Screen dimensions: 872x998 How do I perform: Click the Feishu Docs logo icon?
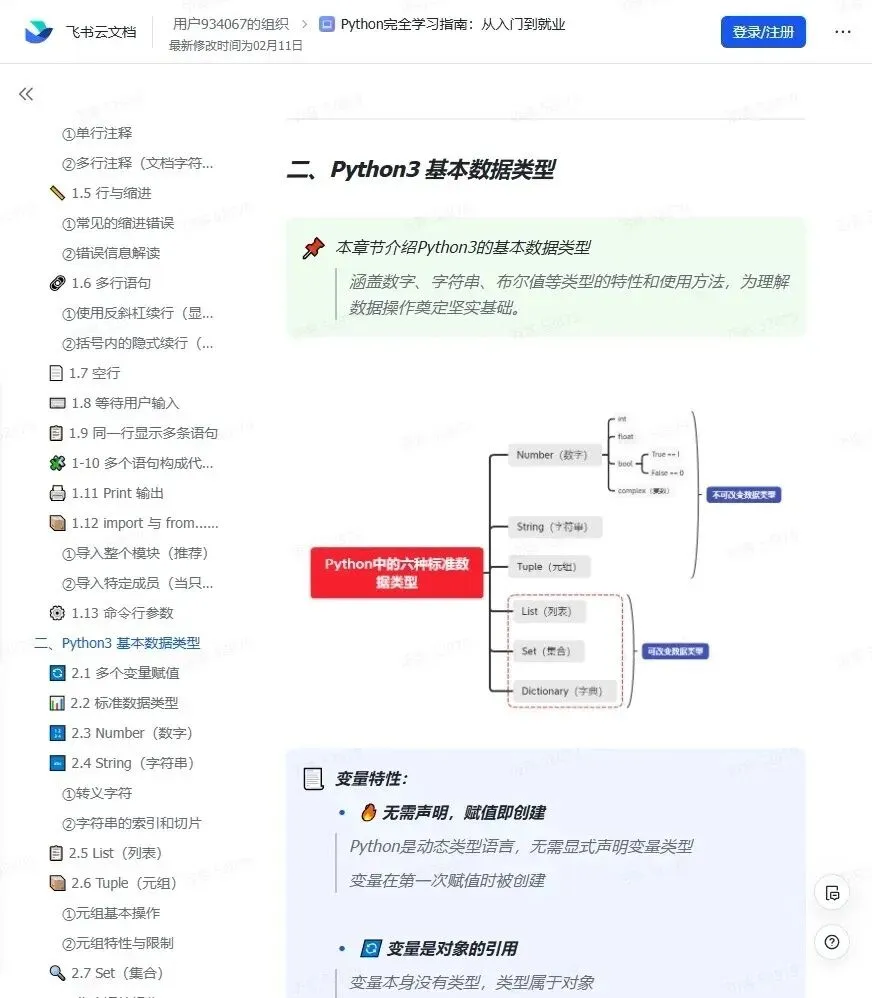[38, 31]
